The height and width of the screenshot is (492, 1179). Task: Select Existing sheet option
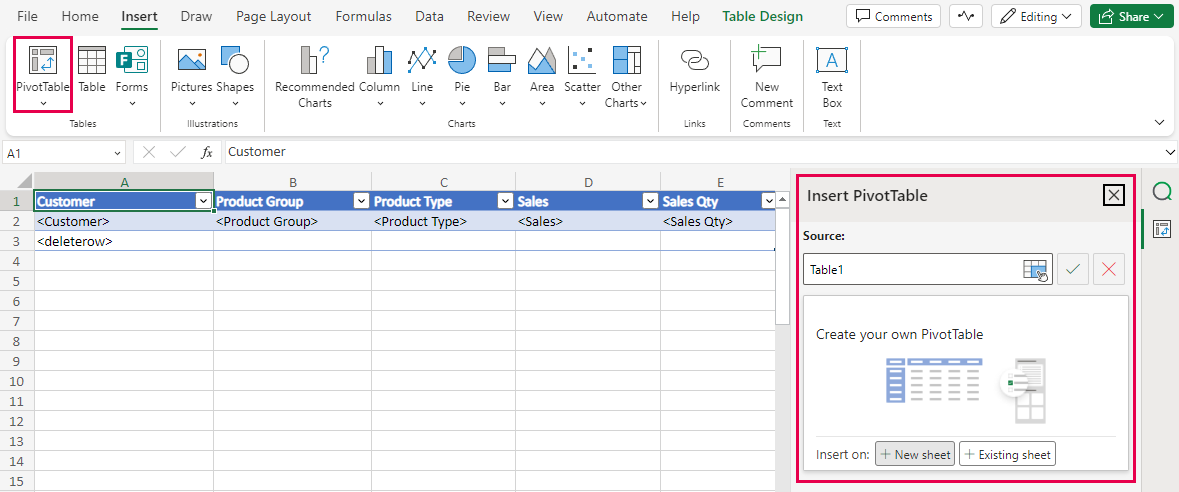pyautogui.click(x=1007, y=454)
